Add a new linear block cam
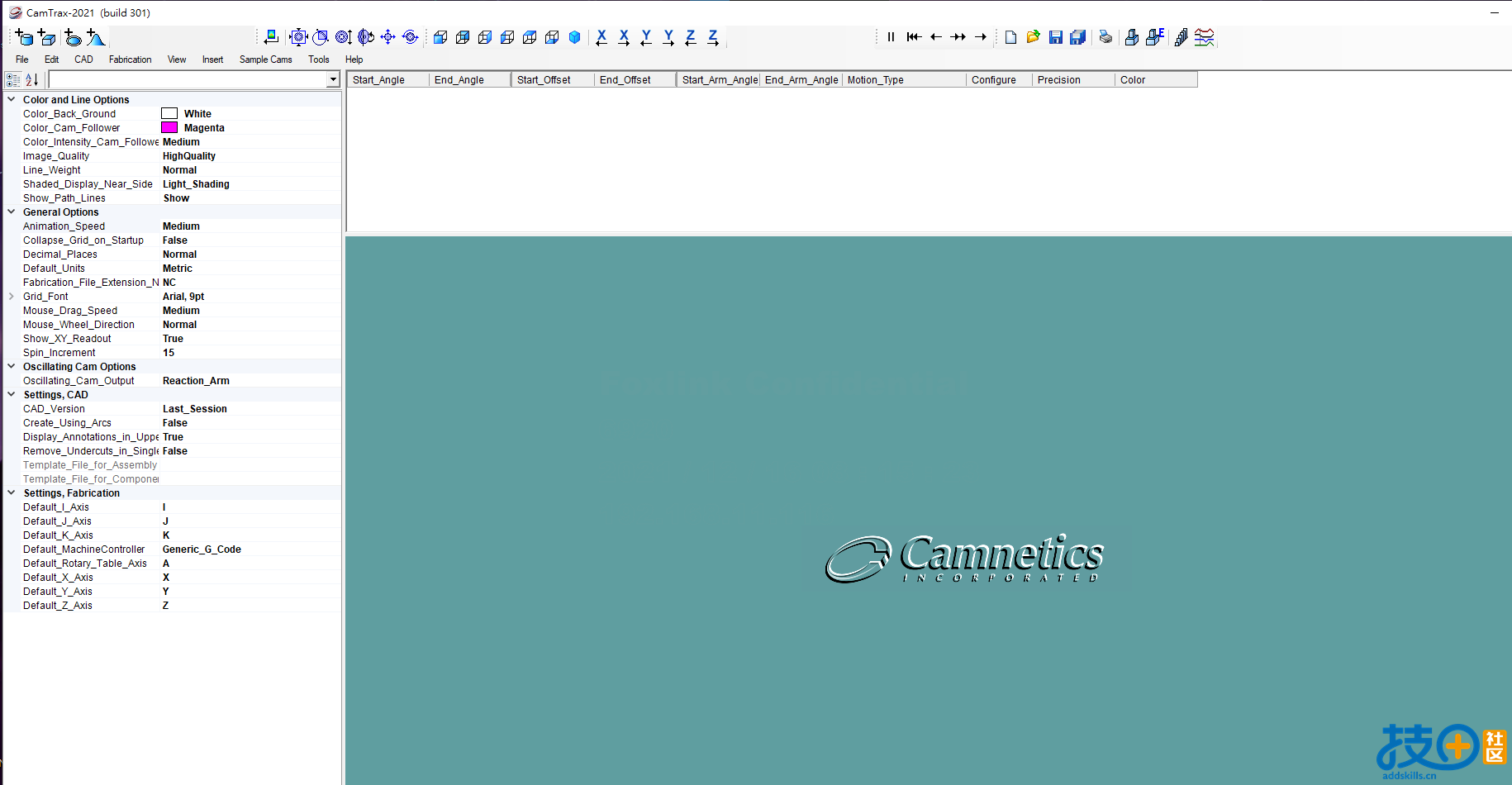 click(47, 37)
